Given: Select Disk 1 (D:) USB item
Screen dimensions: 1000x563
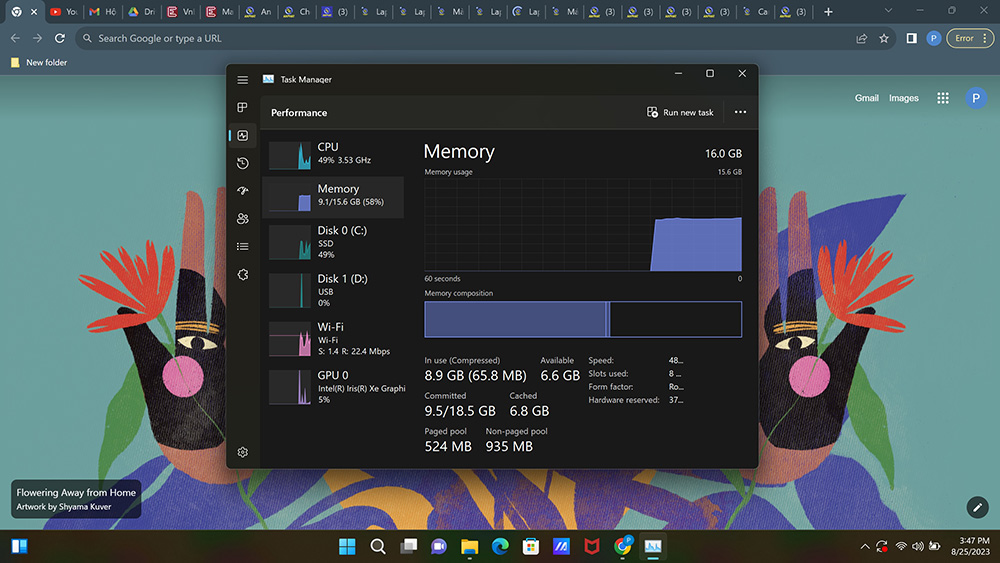Looking at the screenshot, I should tap(333, 290).
